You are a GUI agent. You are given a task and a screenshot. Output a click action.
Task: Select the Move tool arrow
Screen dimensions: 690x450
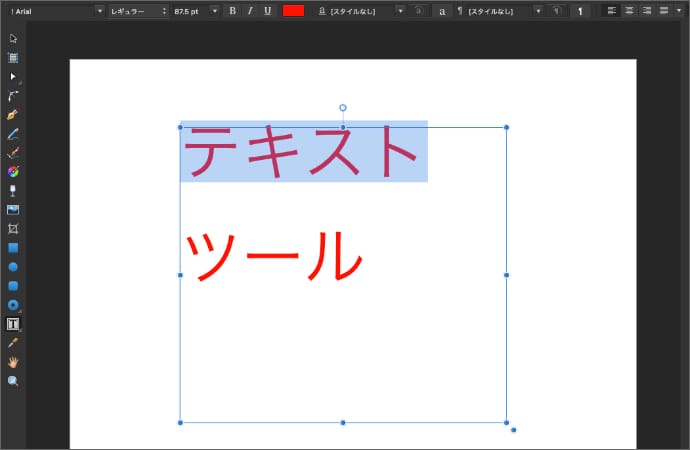[x=13, y=38]
